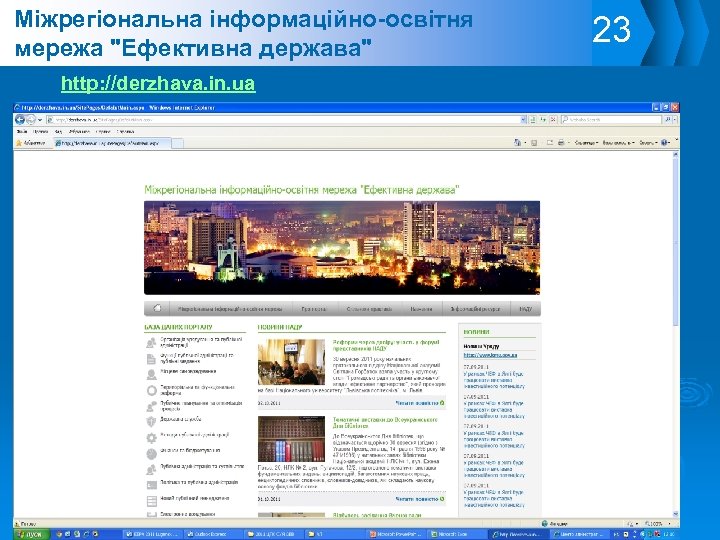Open first dated news link in НОВИНИ sidebar
Screen dimensions: 720x540
pos(494,380)
